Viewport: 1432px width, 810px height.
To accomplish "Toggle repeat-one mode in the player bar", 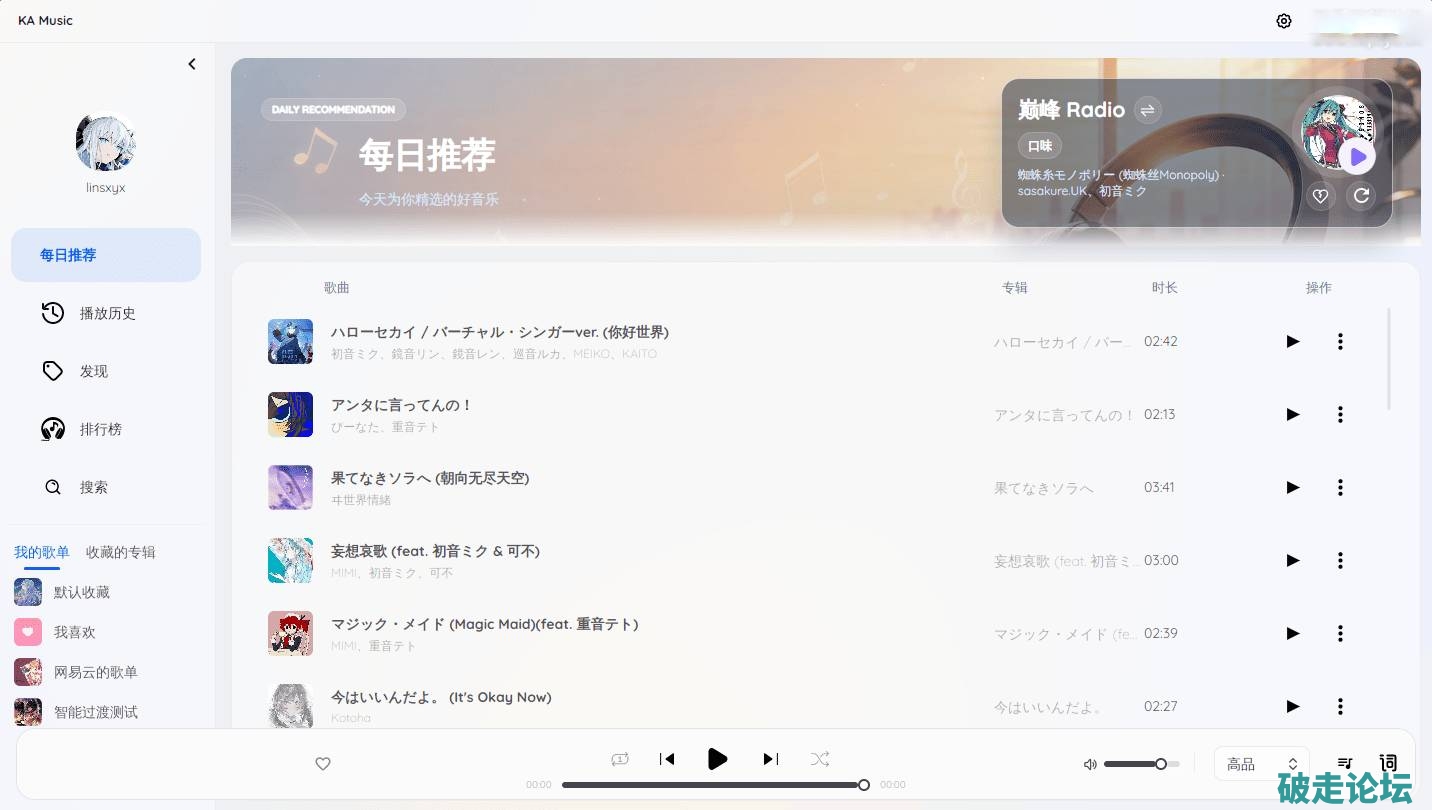I will 620,759.
